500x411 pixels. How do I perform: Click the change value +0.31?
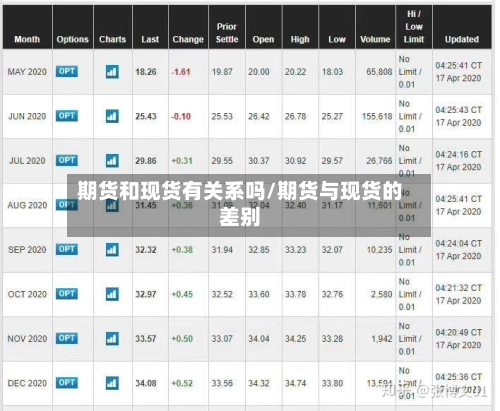[182, 161]
